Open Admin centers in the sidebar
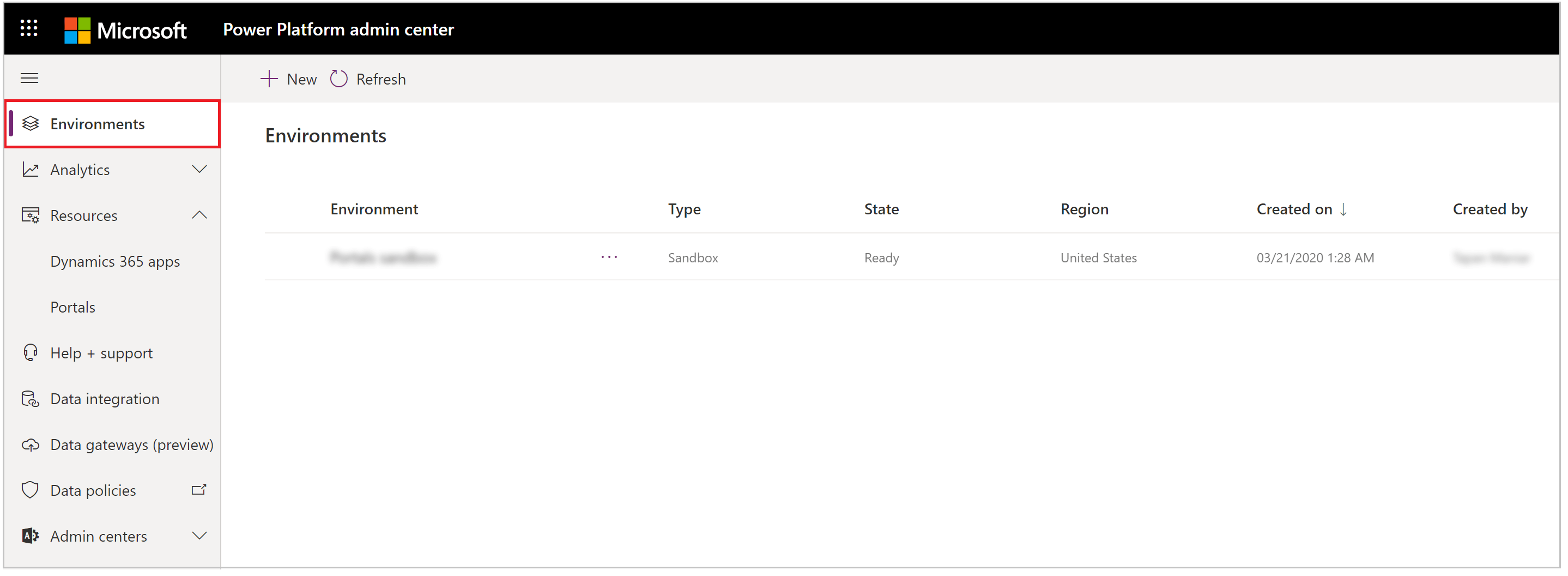Image resolution: width=1568 pixels, height=576 pixels. (99, 537)
